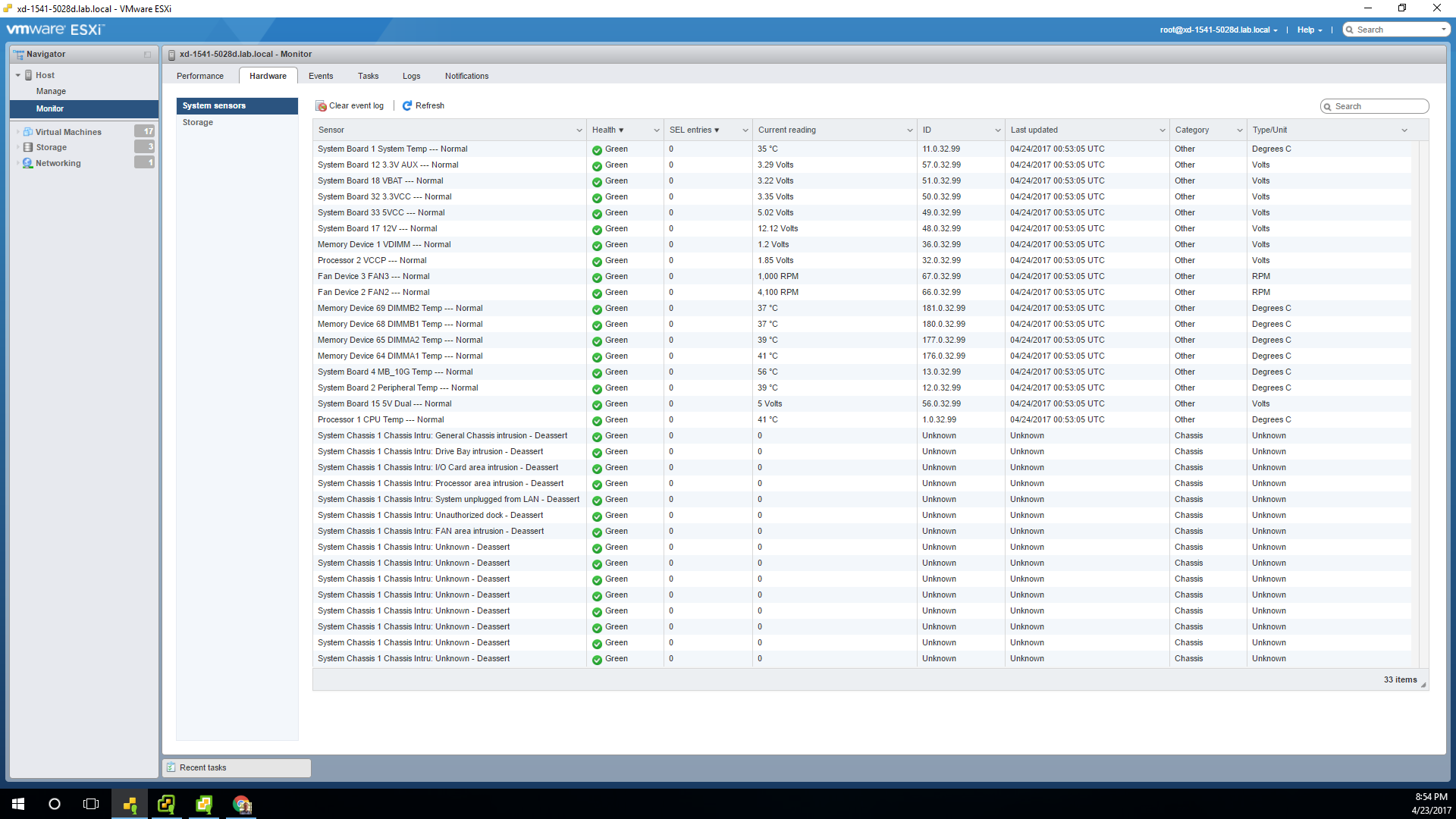Click the Storage icon in Navigator
The height and width of the screenshot is (819, 1456).
(x=28, y=147)
